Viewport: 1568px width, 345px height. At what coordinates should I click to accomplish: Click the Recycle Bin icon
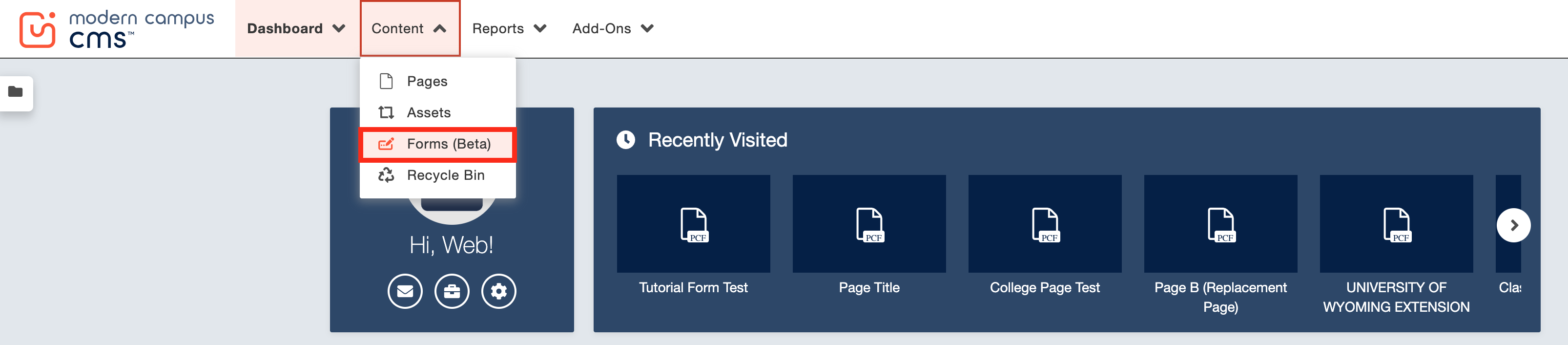pyautogui.click(x=387, y=175)
